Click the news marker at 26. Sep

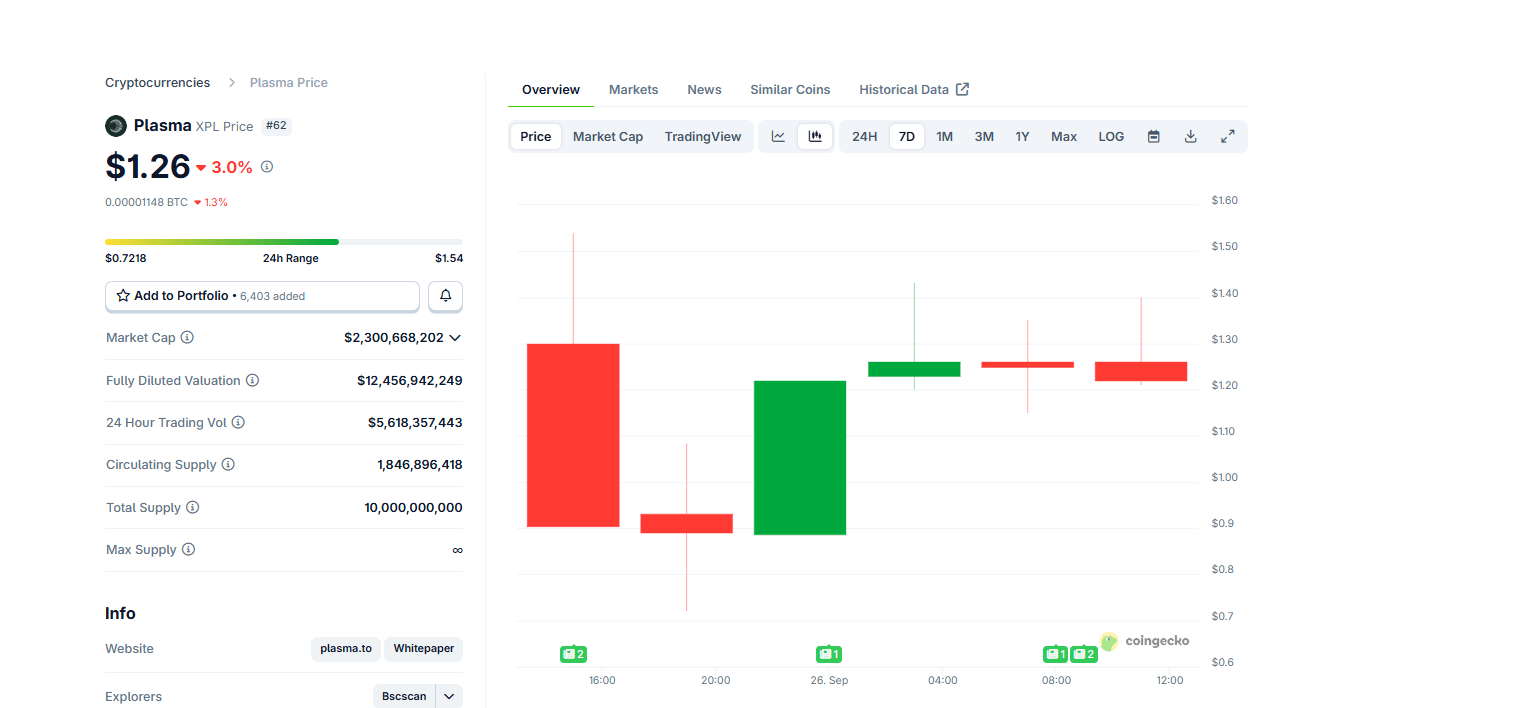(x=828, y=654)
